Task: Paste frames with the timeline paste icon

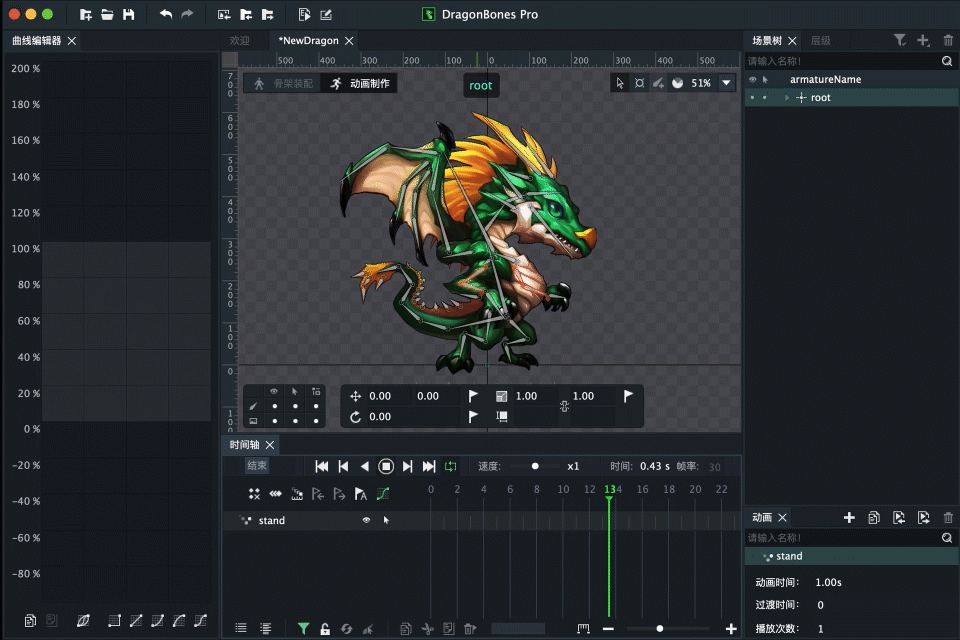Action: click(449, 629)
